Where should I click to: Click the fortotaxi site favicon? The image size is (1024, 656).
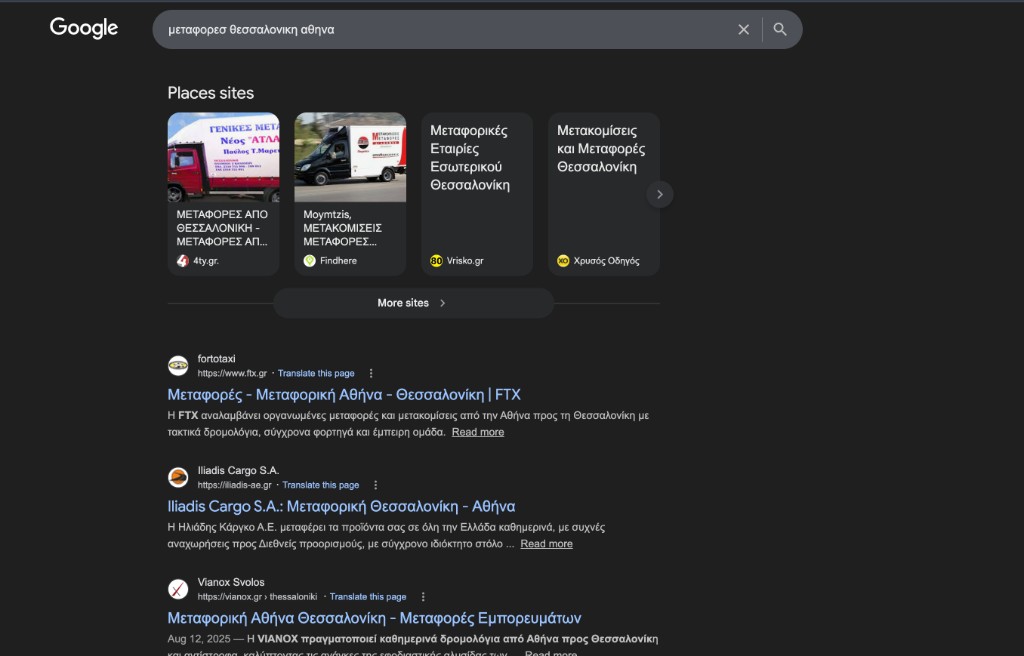(178, 366)
